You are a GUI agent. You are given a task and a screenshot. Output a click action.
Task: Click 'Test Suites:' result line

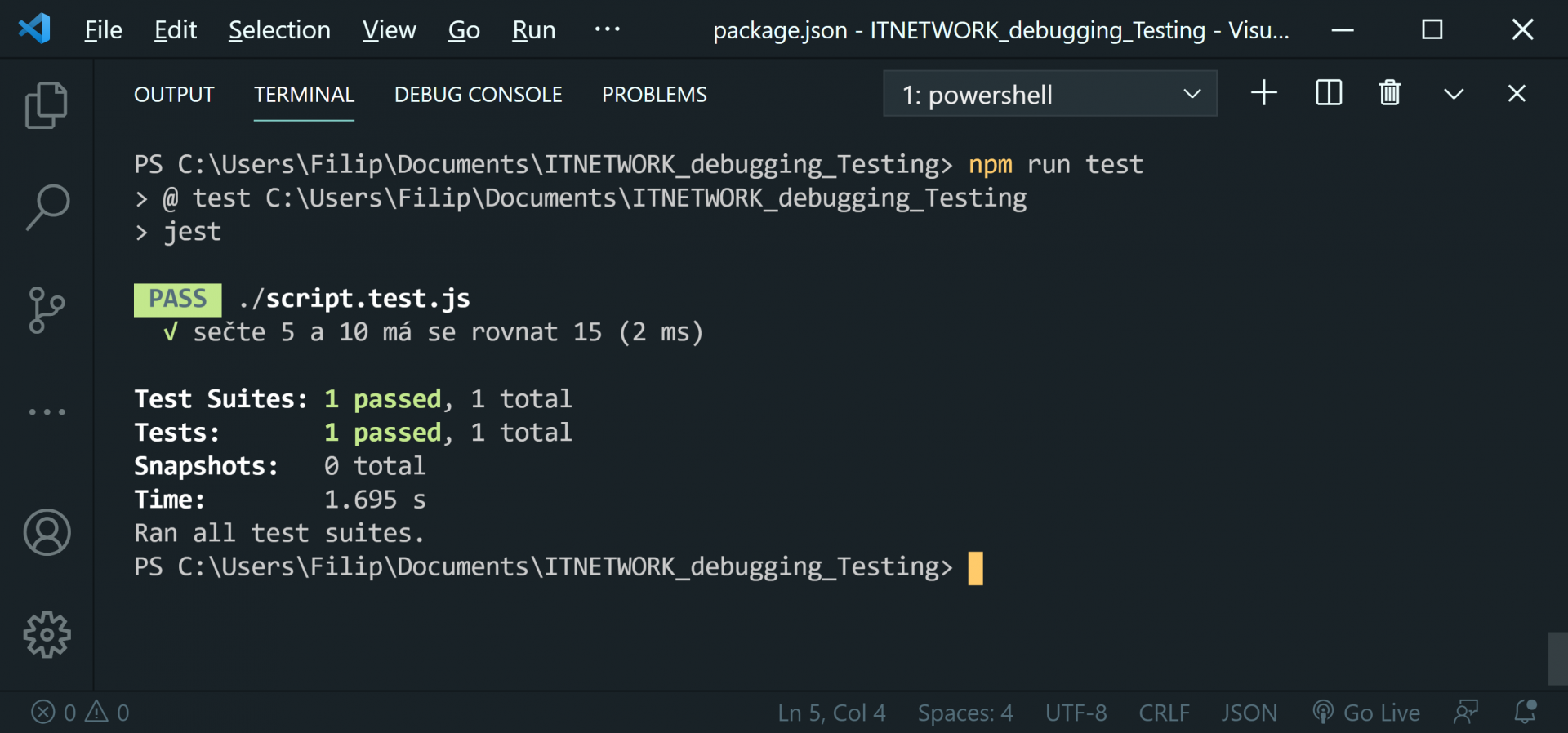353,400
